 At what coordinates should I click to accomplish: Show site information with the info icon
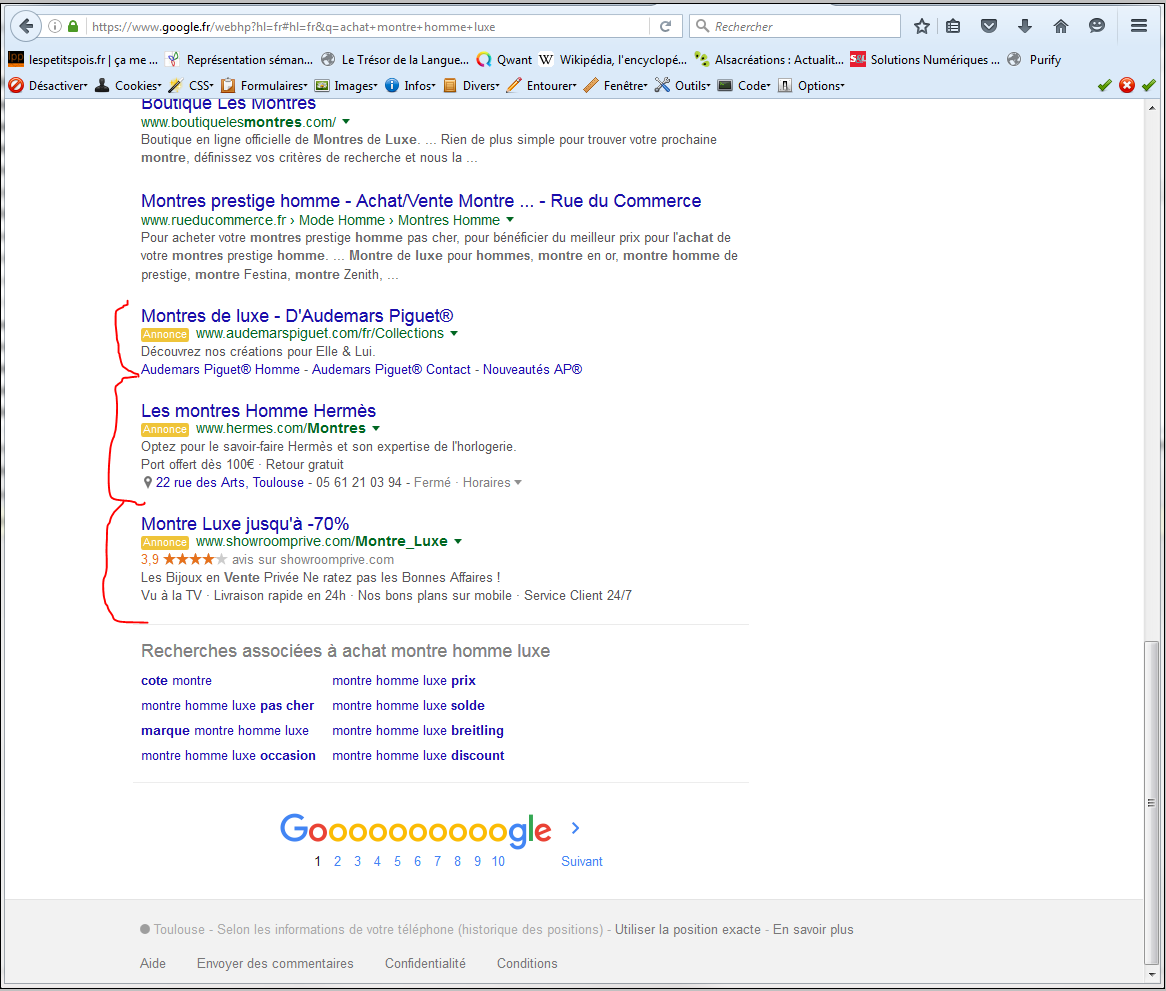point(55,26)
